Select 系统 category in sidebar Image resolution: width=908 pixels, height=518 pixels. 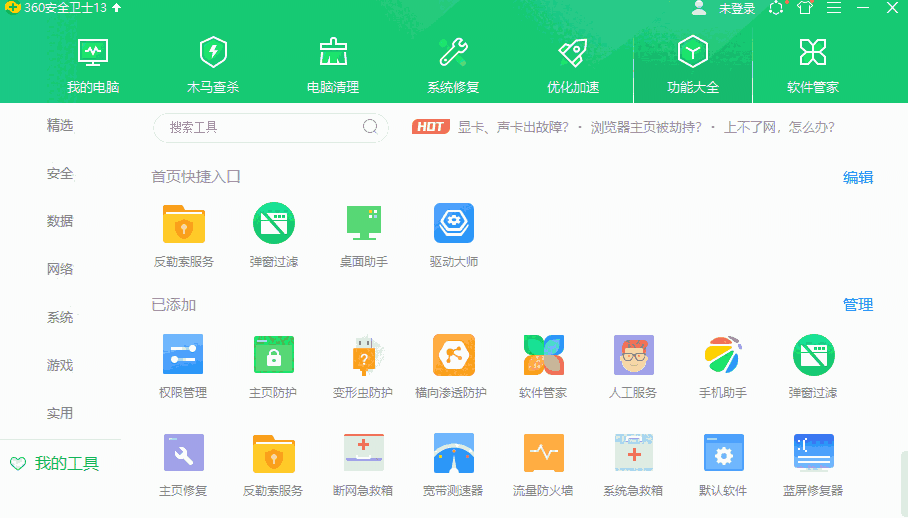pyautogui.click(x=60, y=317)
